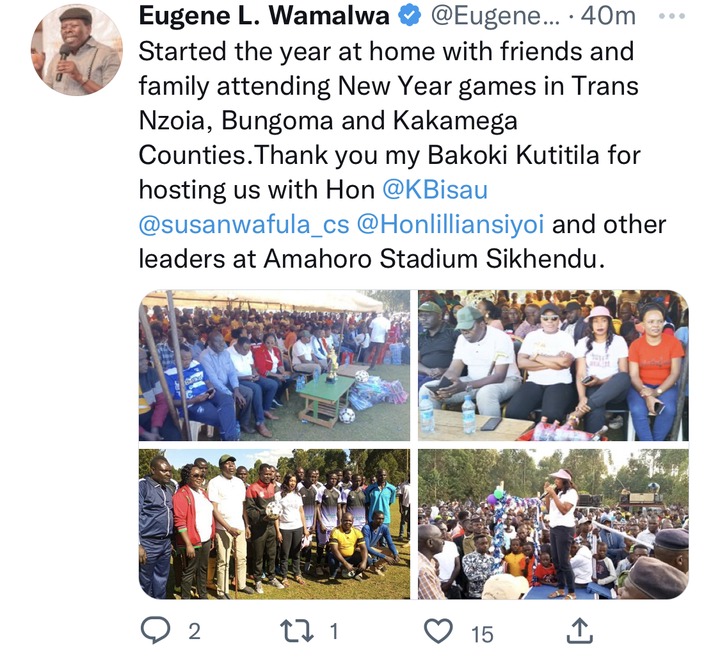Open the @Honlilliansiyoi mention link
The image size is (720, 657).
[x=450, y=225]
